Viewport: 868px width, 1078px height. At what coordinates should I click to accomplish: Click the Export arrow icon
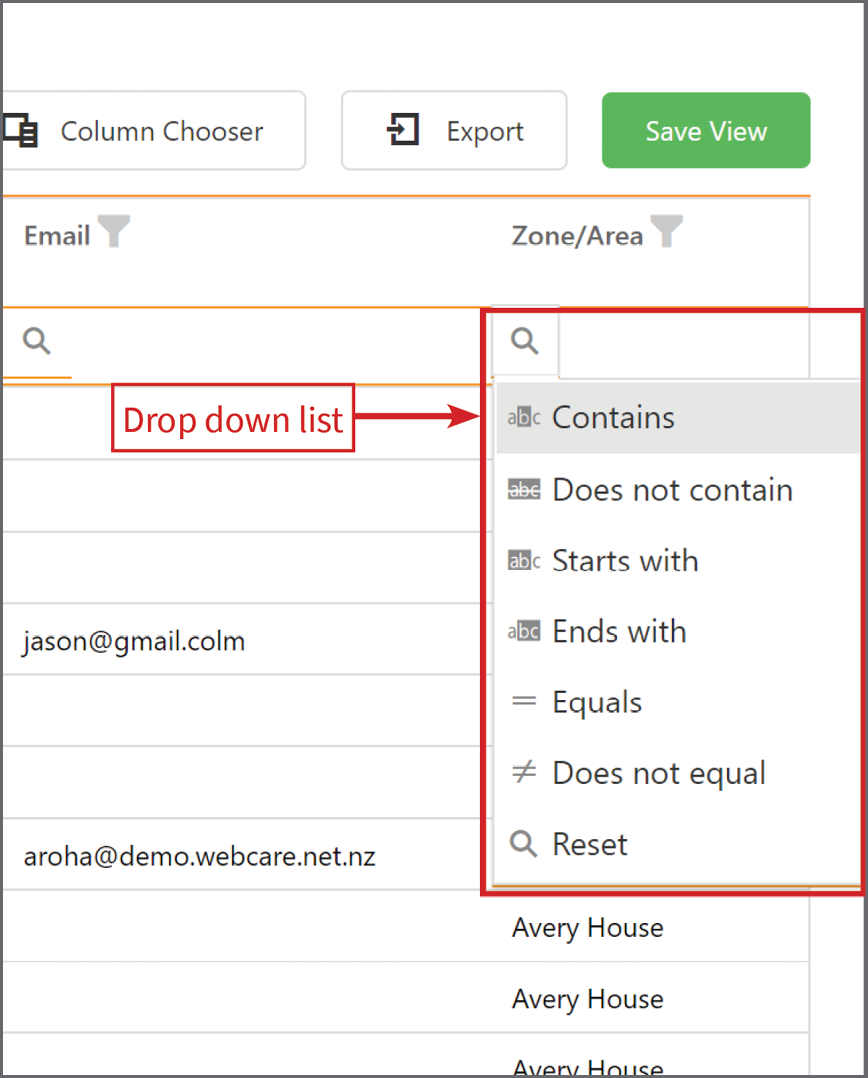pyautogui.click(x=403, y=129)
